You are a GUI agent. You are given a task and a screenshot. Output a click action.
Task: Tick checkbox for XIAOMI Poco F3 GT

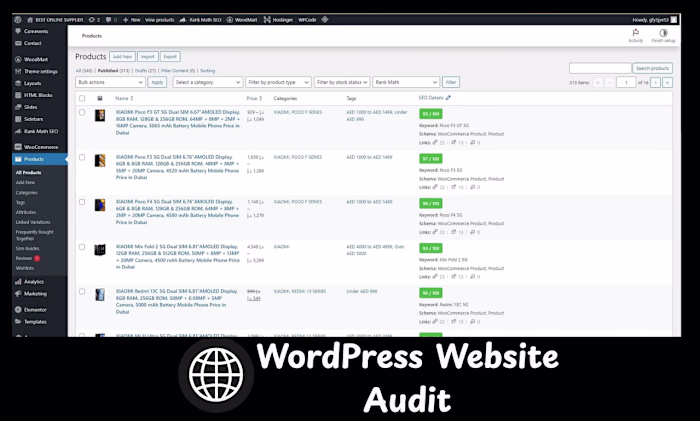click(x=82, y=113)
